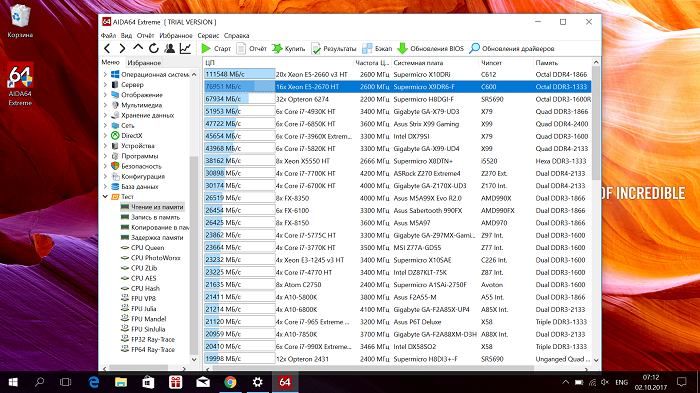
Task: Open the Отчёт menu in menu bar
Action: coord(146,36)
